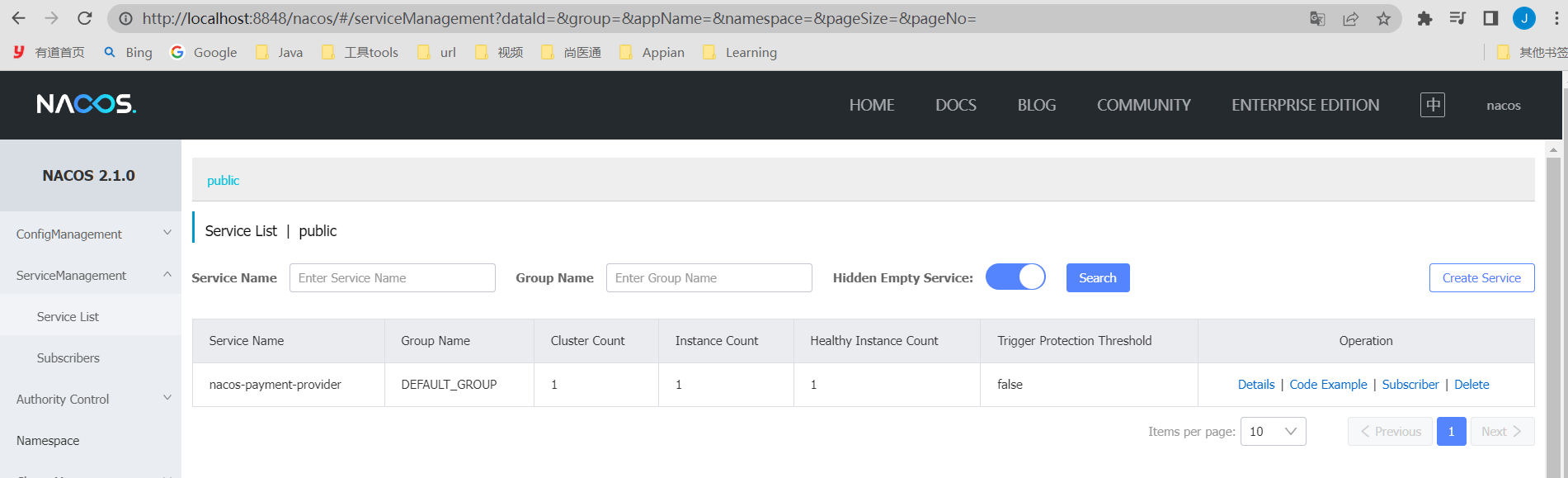
Task: Click the browser address bar URL
Action: [x=558, y=18]
